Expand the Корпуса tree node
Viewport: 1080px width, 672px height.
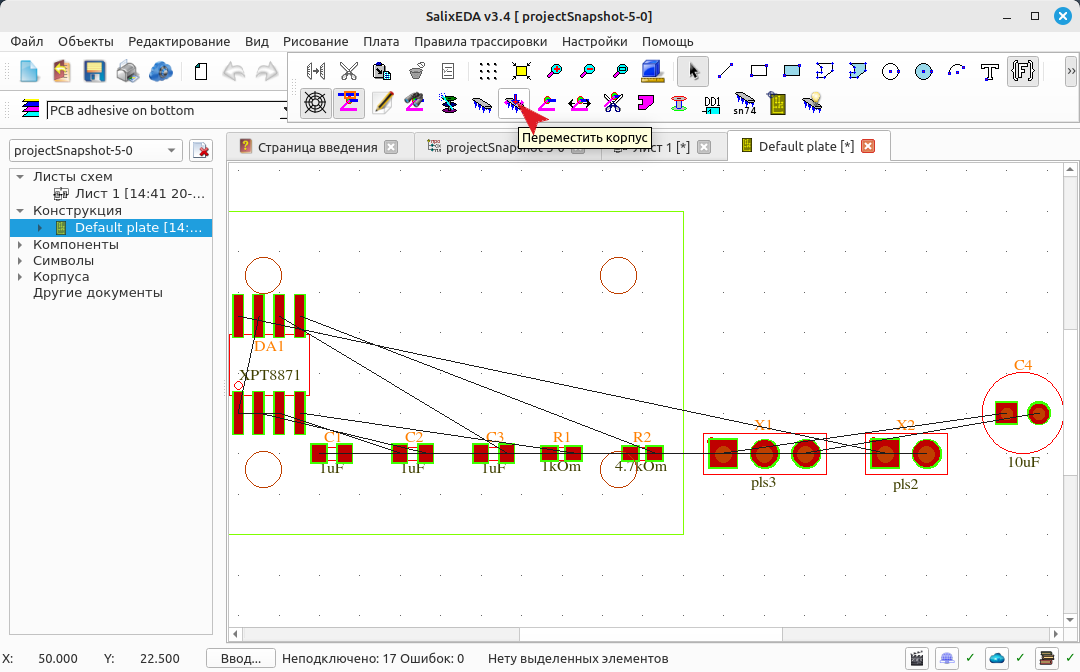tap(20, 277)
